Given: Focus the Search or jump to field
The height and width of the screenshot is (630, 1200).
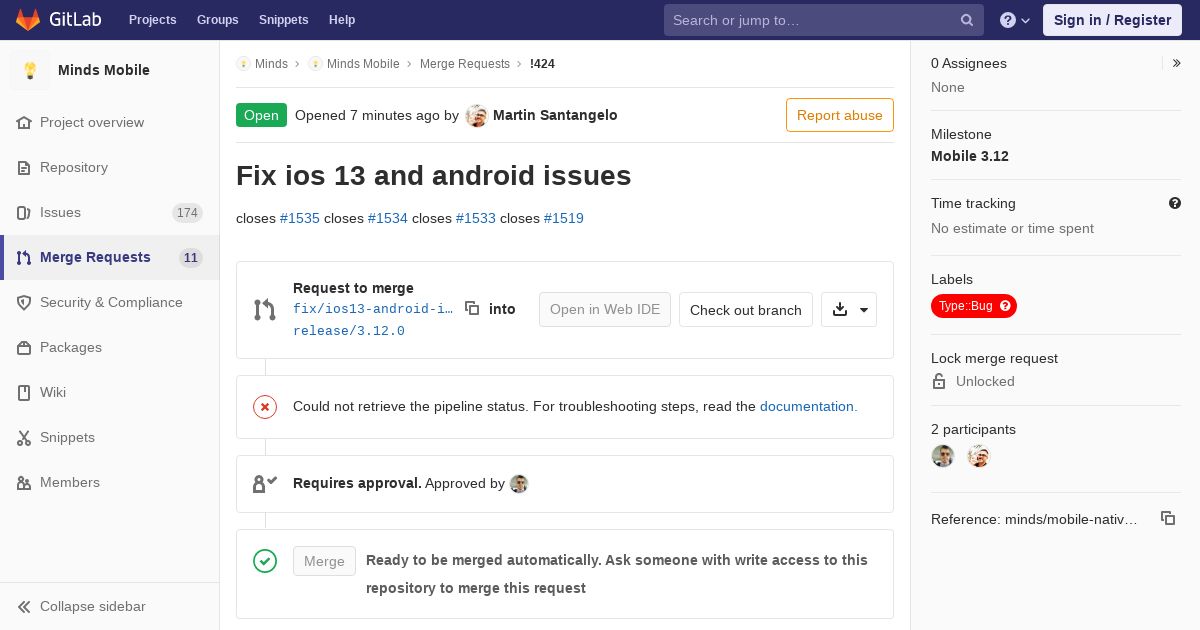Looking at the screenshot, I should [x=812, y=20].
